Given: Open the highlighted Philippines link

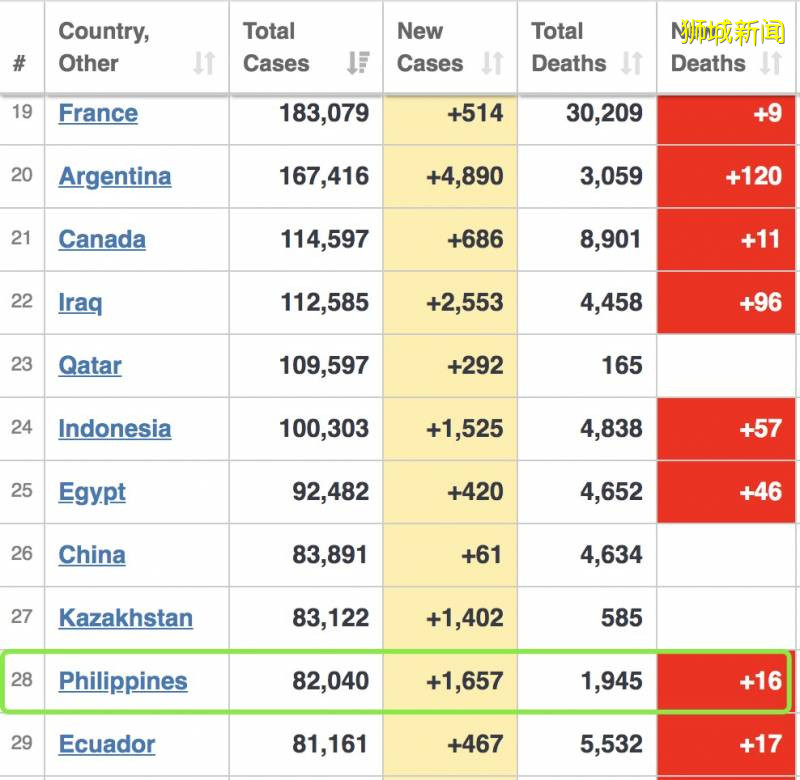Looking at the screenshot, I should click(x=123, y=681).
